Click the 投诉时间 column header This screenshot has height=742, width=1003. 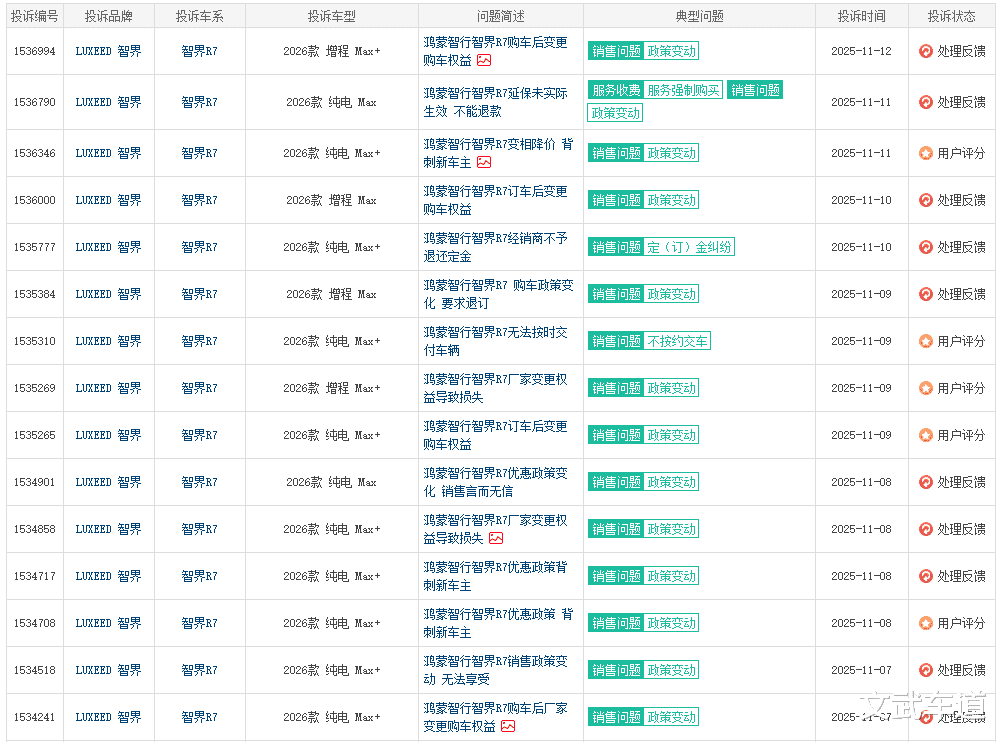click(x=862, y=17)
